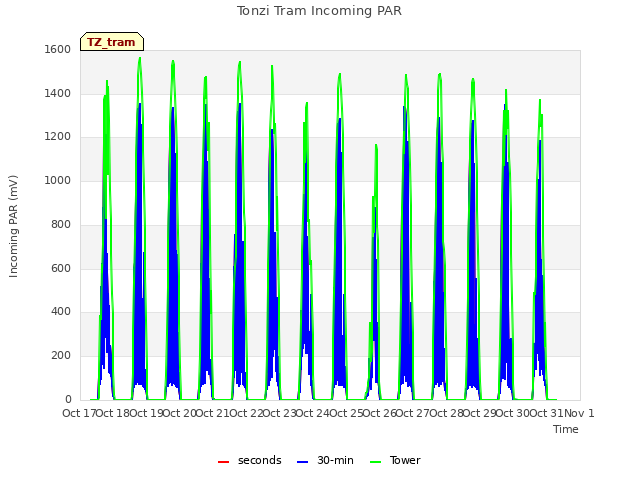The width and height of the screenshot is (640, 480).
Task: Click the y-axis tick value 1400
Action: [58, 93]
